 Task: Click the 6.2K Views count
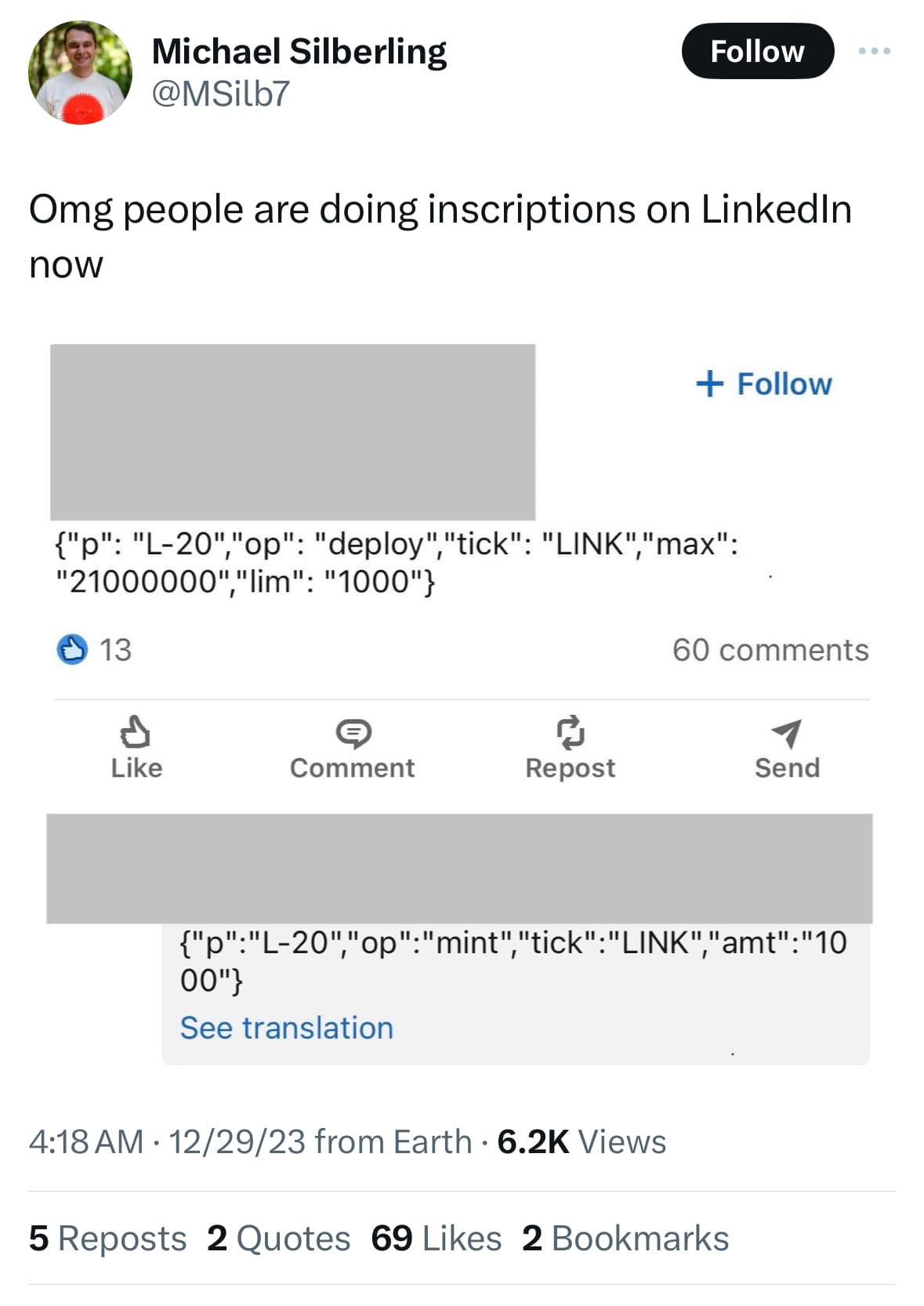pyautogui.click(x=582, y=1142)
